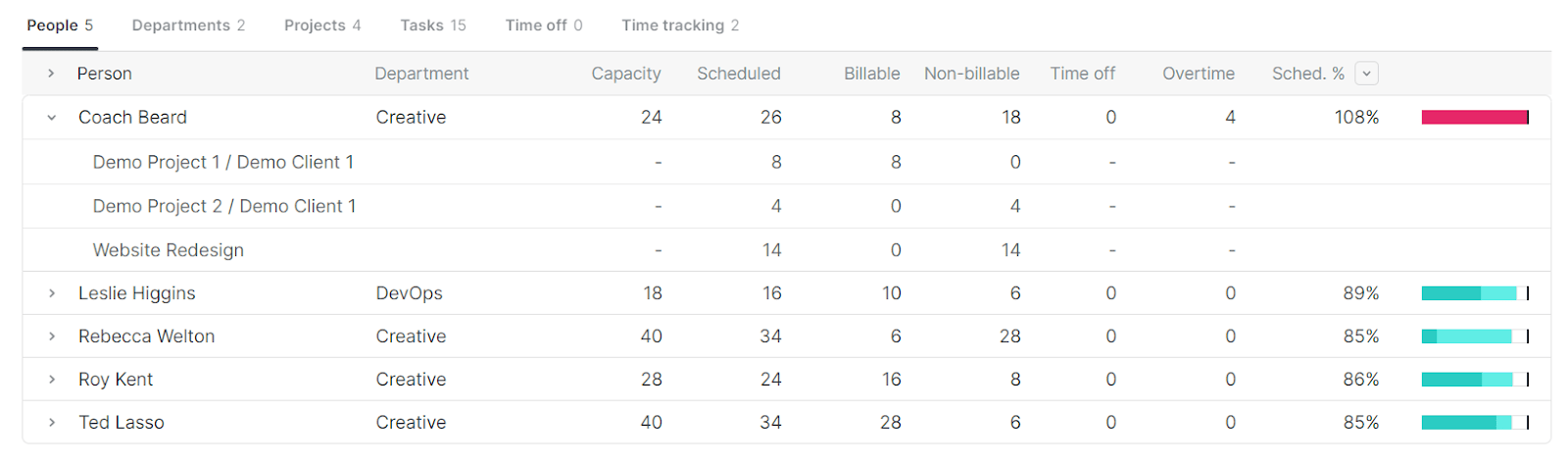Click the Overtime column header
1568x464 pixels.
point(1199,74)
